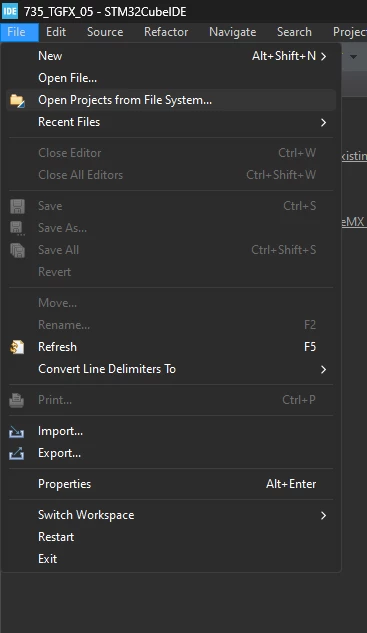Click the Save floppy disk icon

(17, 206)
